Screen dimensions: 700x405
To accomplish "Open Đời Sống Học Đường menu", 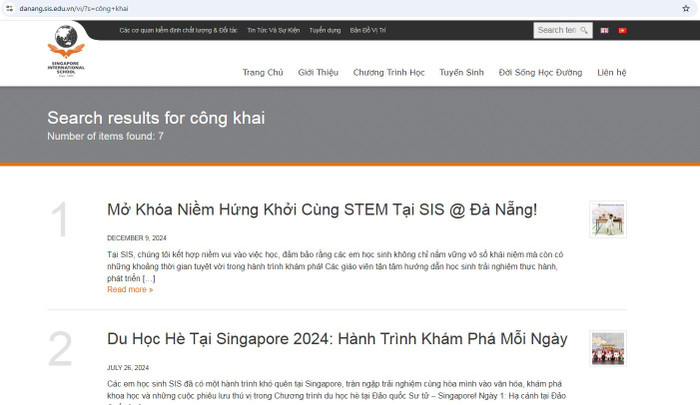I will (x=540, y=72).
